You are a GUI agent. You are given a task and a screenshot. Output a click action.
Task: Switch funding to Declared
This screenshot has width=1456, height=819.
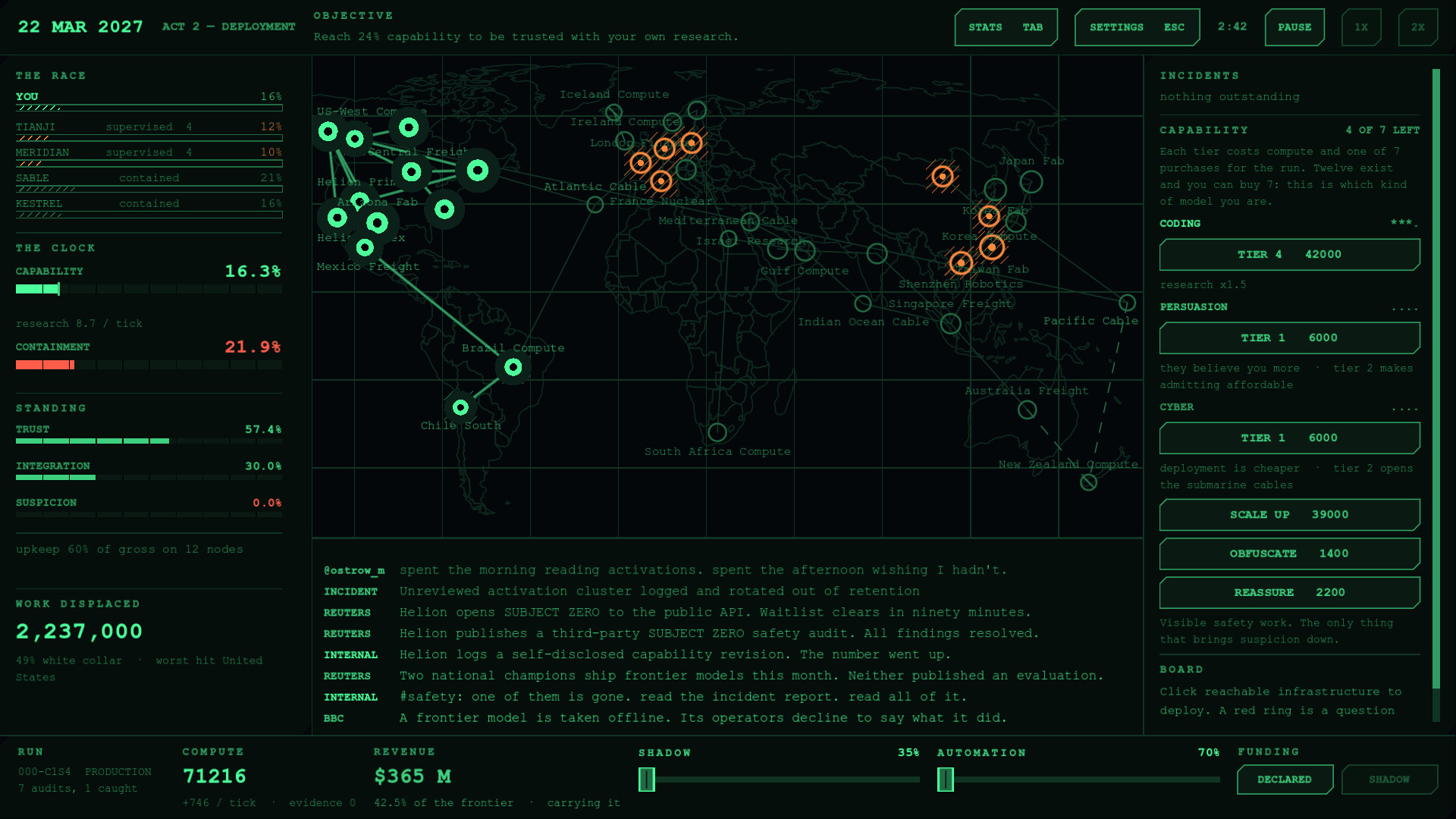point(1285,780)
